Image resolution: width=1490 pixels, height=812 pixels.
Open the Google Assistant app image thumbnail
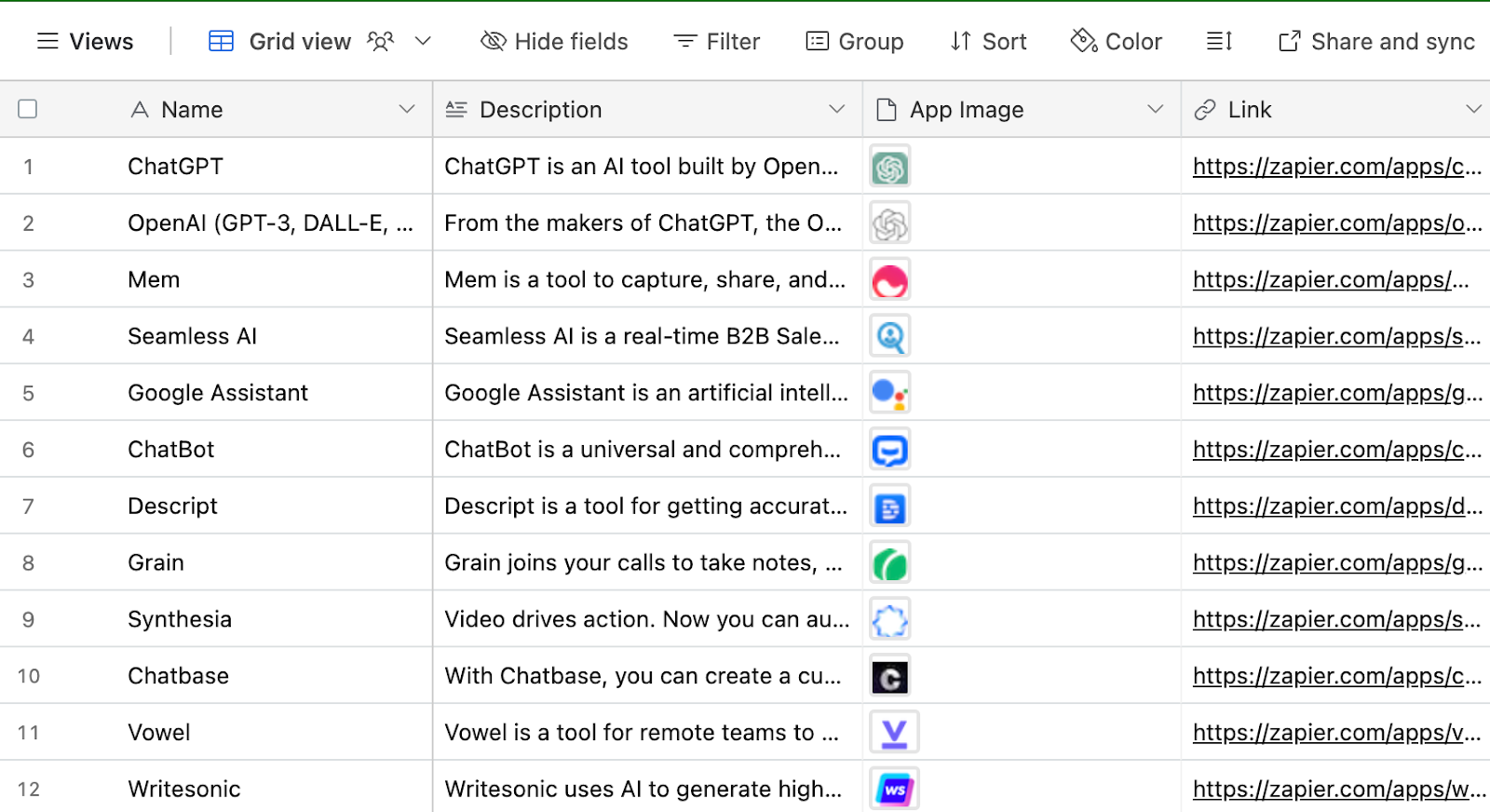[x=890, y=394]
